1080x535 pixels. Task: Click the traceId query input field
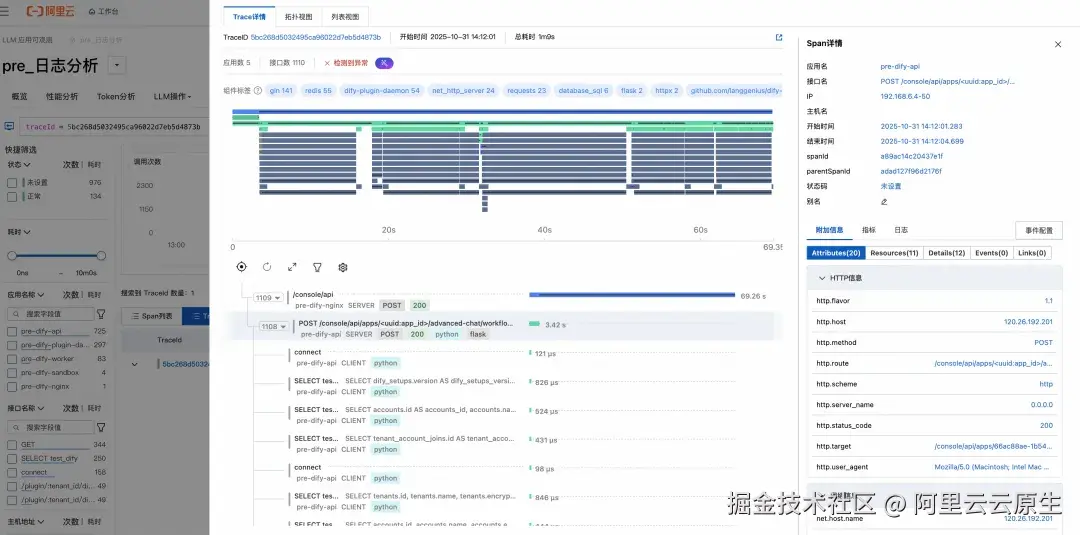click(x=113, y=127)
